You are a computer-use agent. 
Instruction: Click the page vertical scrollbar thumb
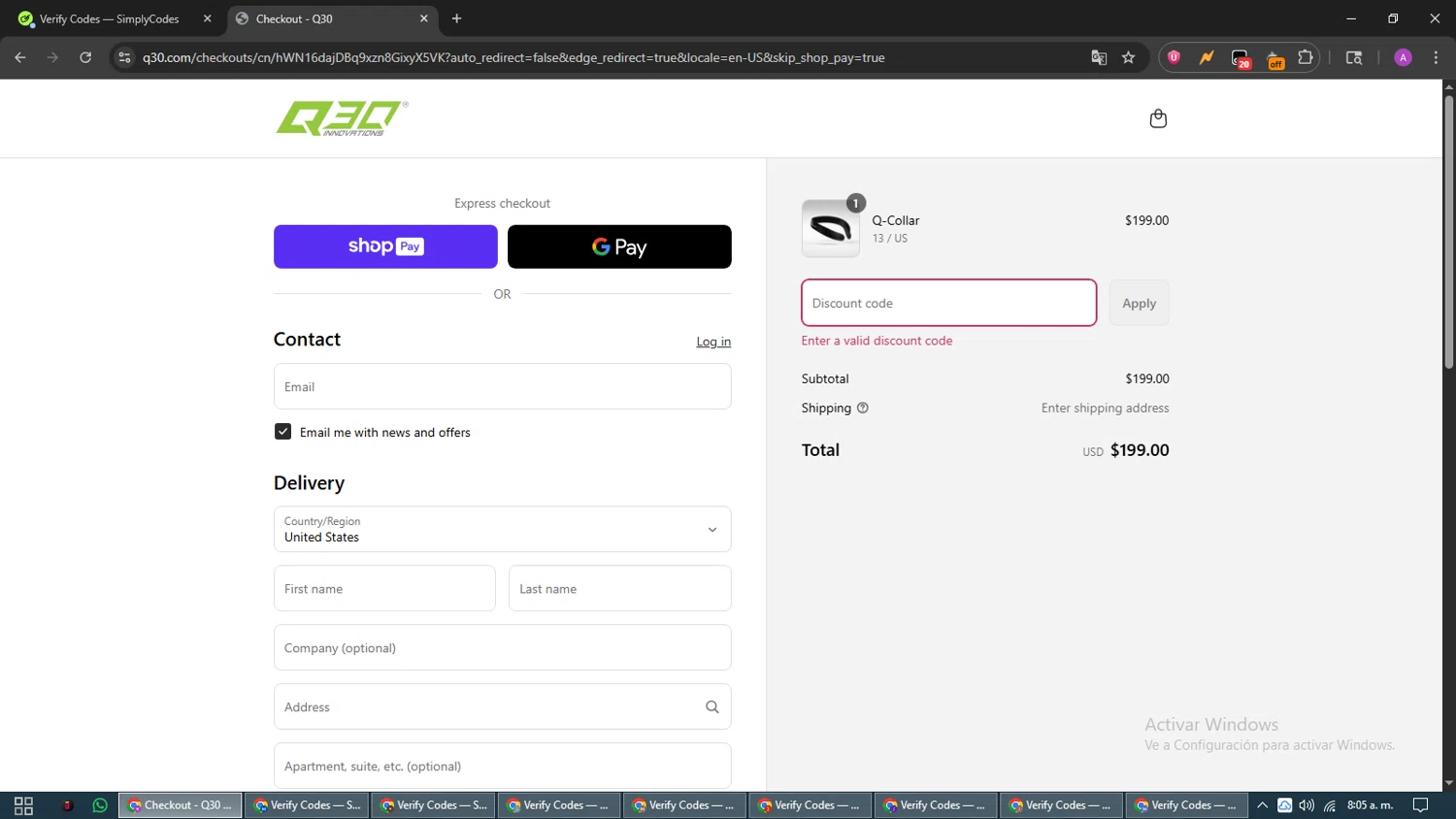coord(1448,231)
